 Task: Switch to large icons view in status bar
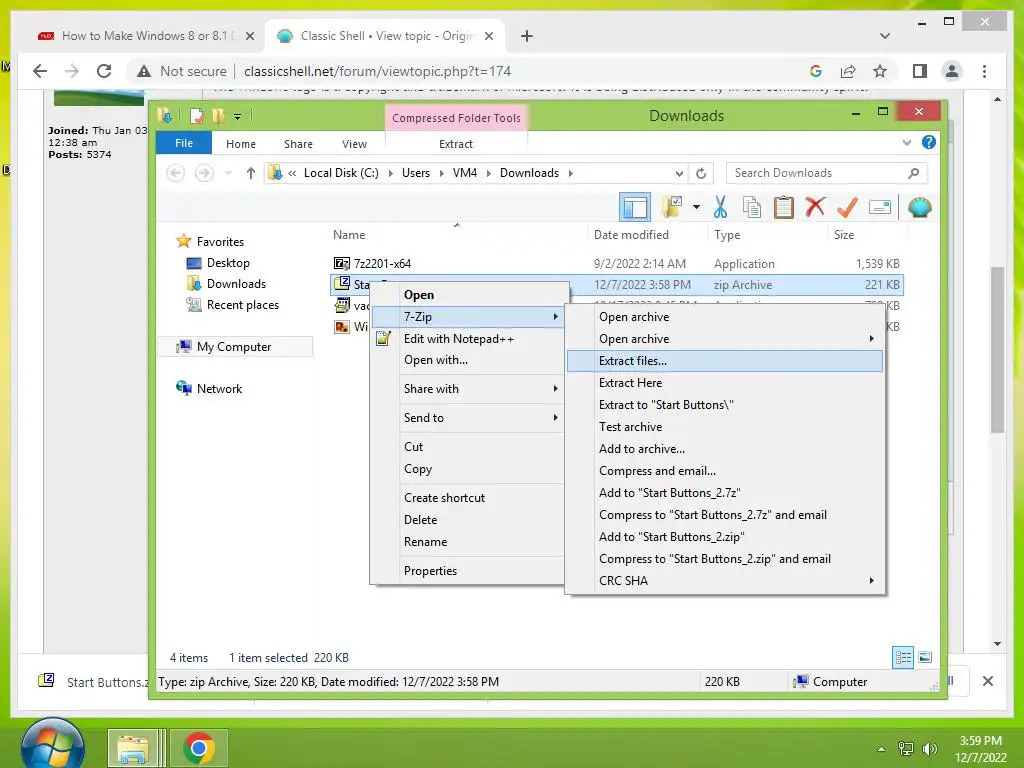[x=925, y=657]
